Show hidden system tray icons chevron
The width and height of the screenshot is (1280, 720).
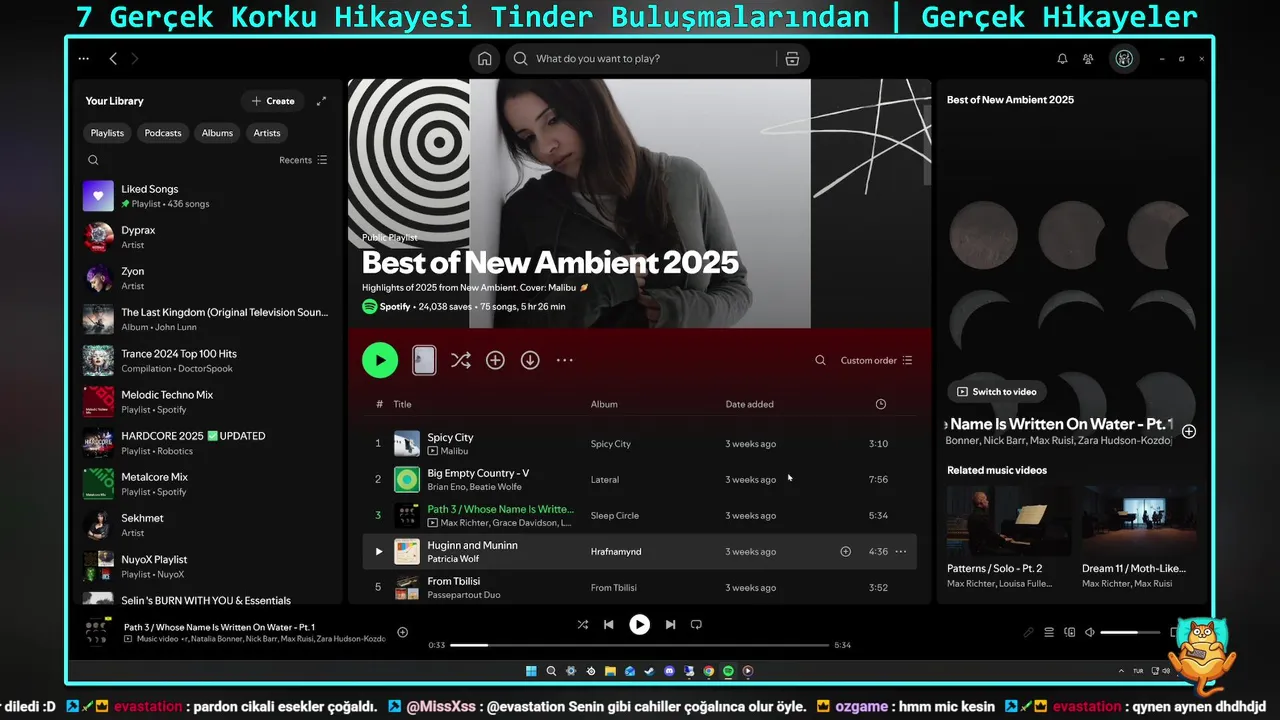1119,671
